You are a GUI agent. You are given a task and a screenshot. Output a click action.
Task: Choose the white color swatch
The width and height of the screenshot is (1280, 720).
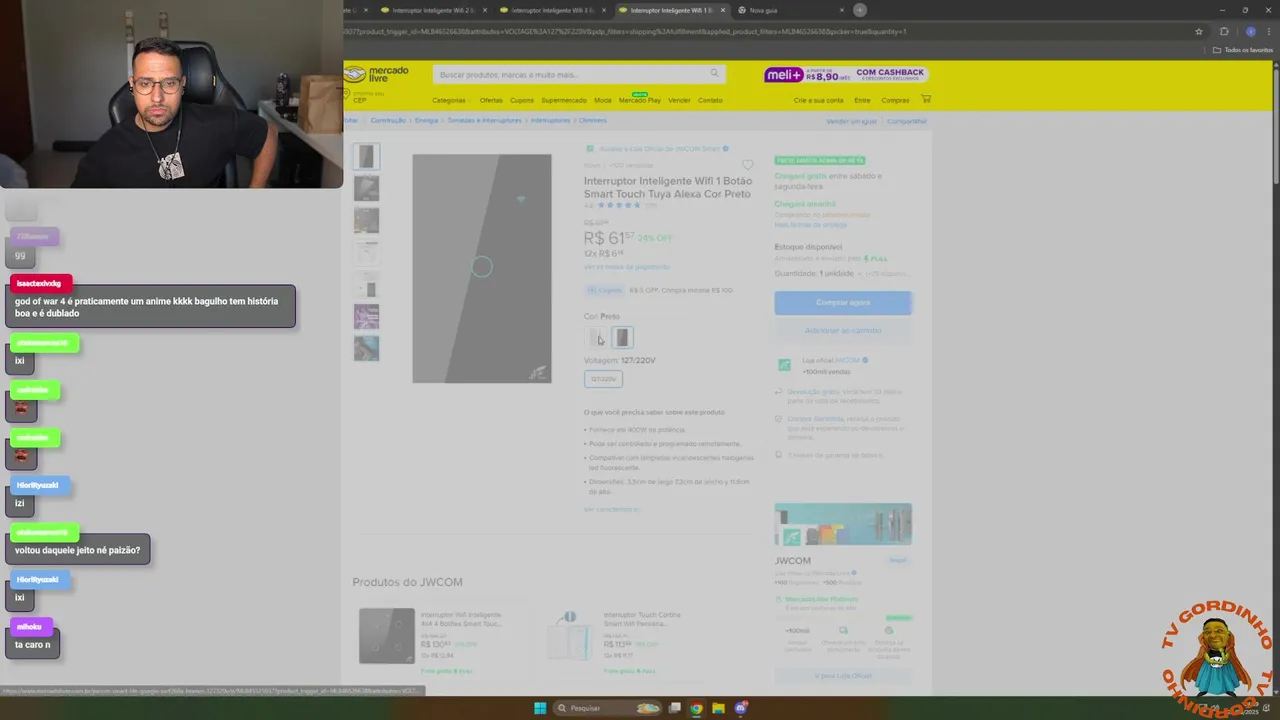click(x=597, y=338)
